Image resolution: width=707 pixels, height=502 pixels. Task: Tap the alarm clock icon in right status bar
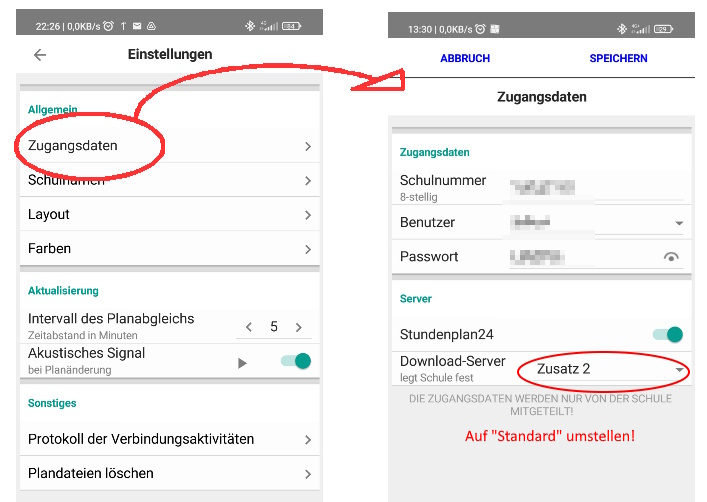(480, 29)
